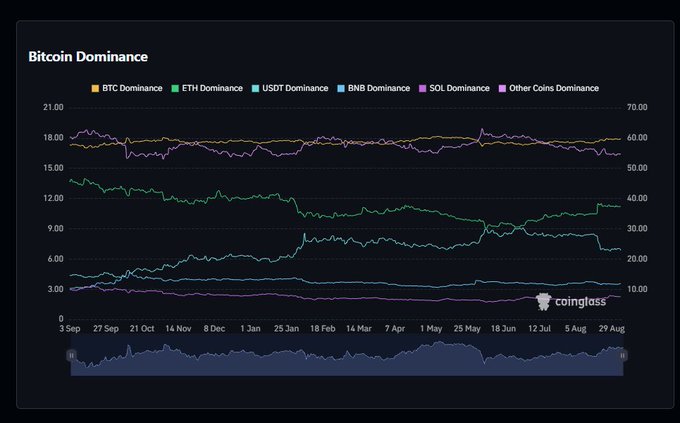The image size is (680, 423).
Task: Click the 40.00 right axis value
Action: point(637,198)
